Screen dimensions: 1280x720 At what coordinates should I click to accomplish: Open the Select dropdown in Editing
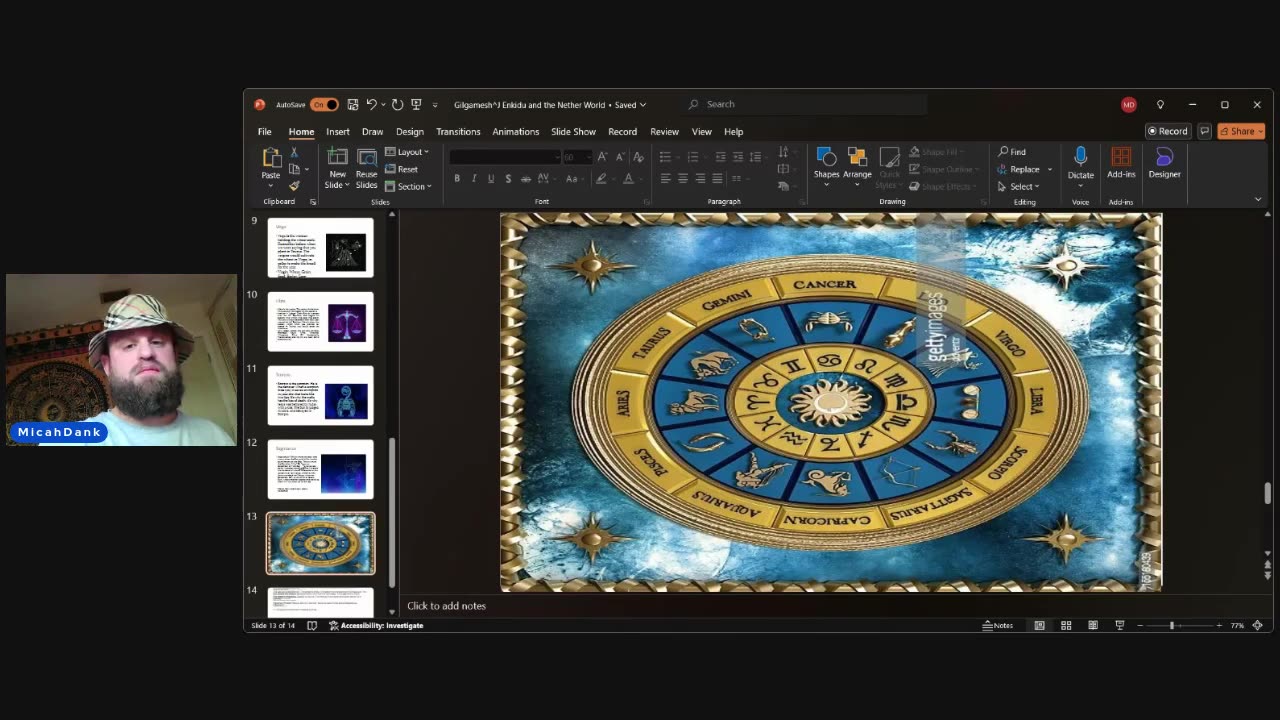(x=1020, y=186)
